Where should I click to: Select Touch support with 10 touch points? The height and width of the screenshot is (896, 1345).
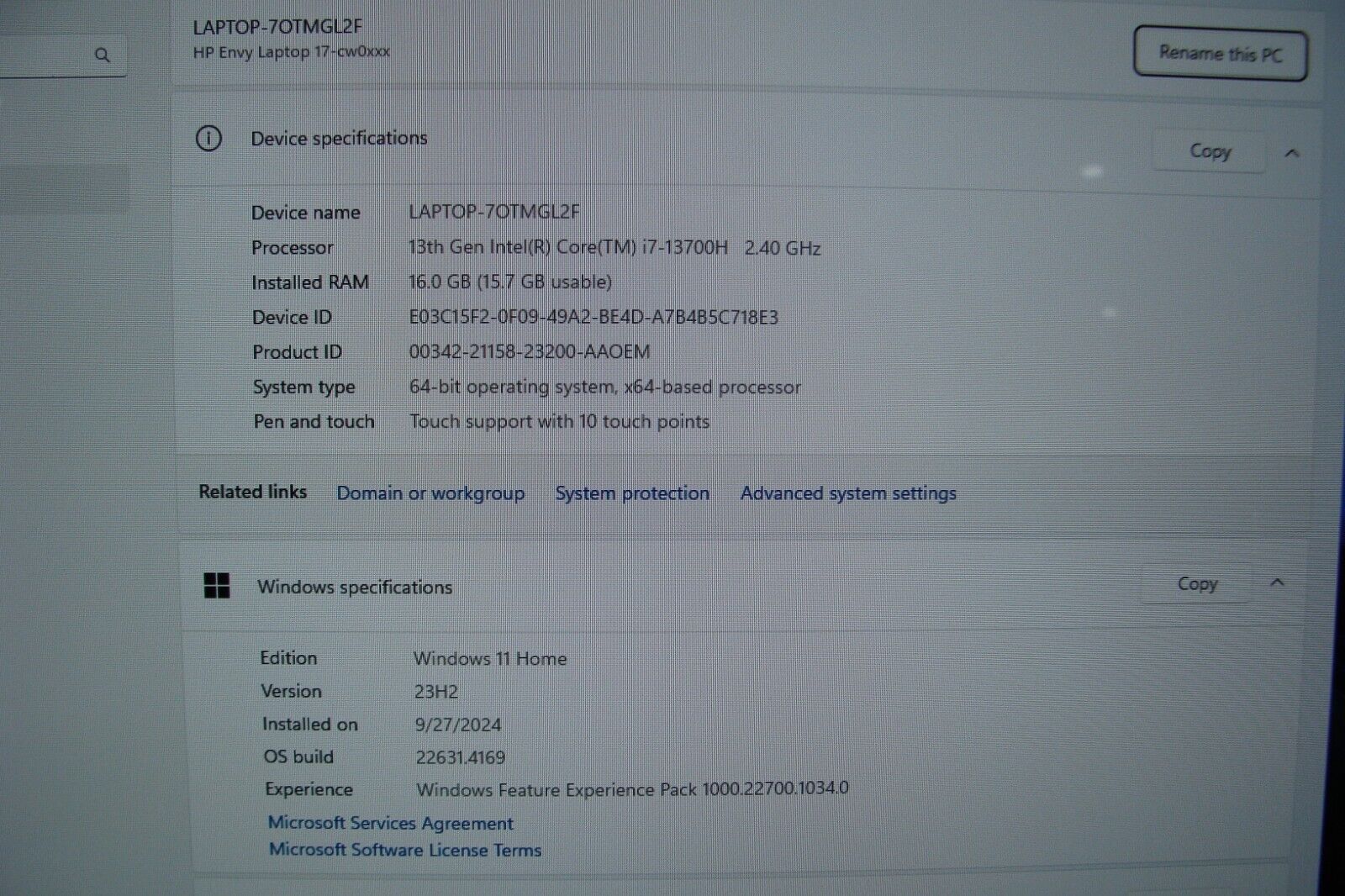coord(560,422)
